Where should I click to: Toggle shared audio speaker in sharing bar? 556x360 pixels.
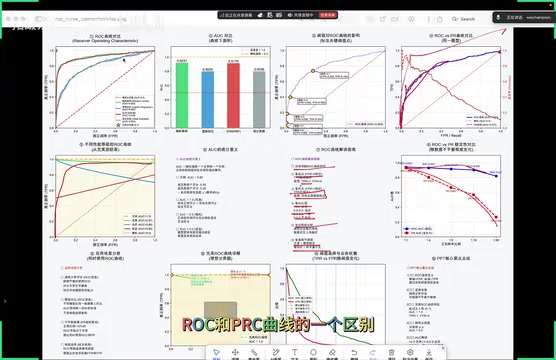[x=301, y=15]
